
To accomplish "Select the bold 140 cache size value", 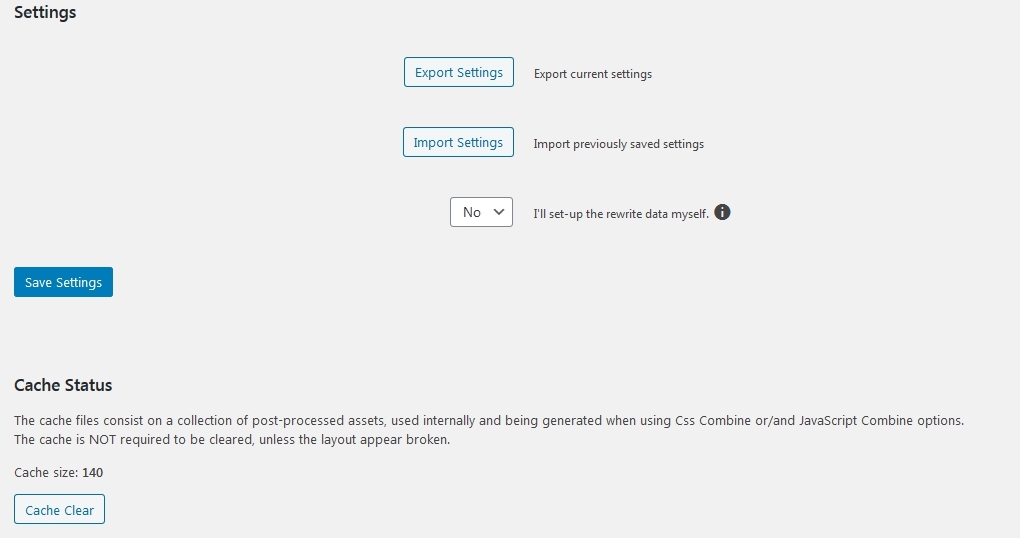I will [92, 473].
